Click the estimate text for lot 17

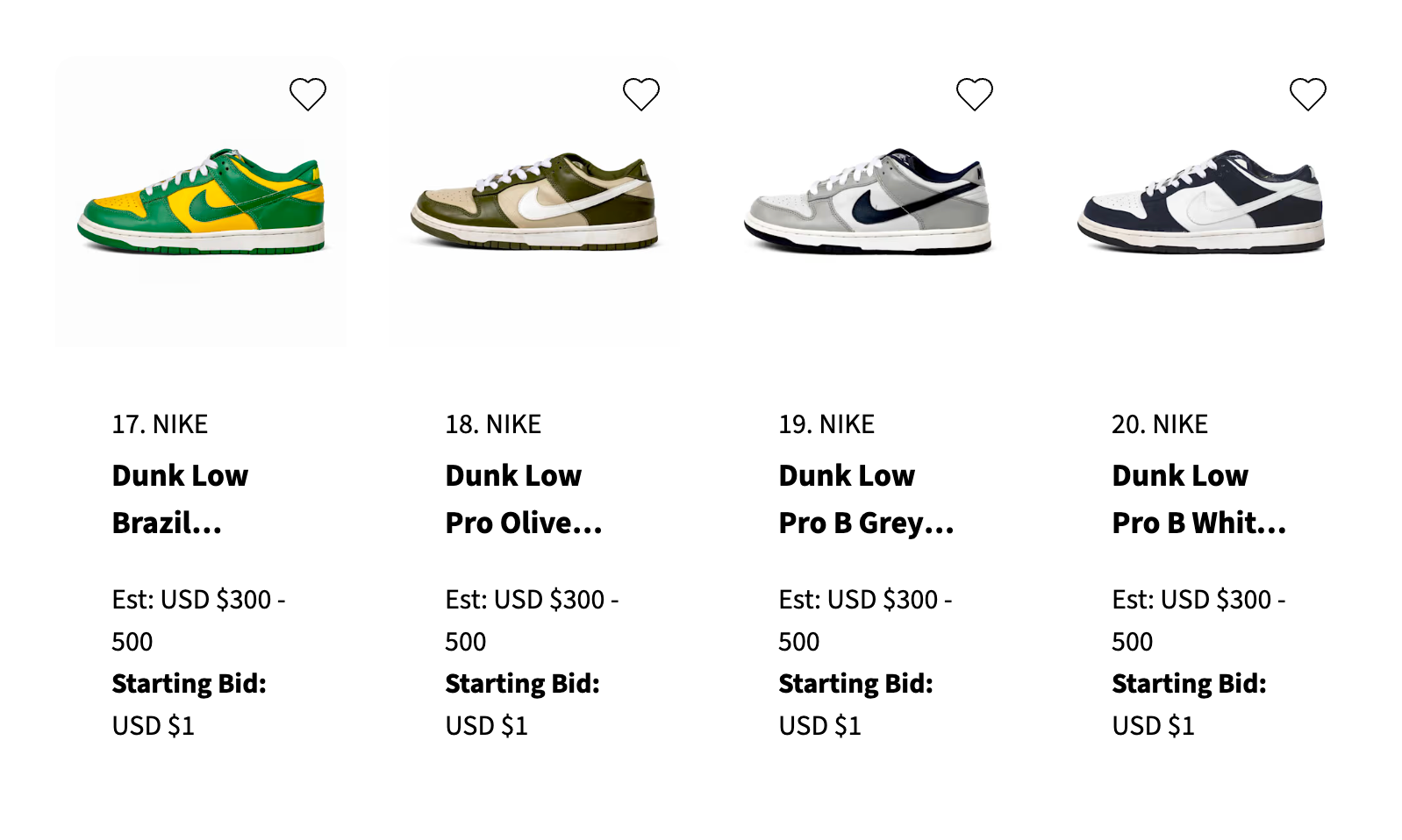198,620
